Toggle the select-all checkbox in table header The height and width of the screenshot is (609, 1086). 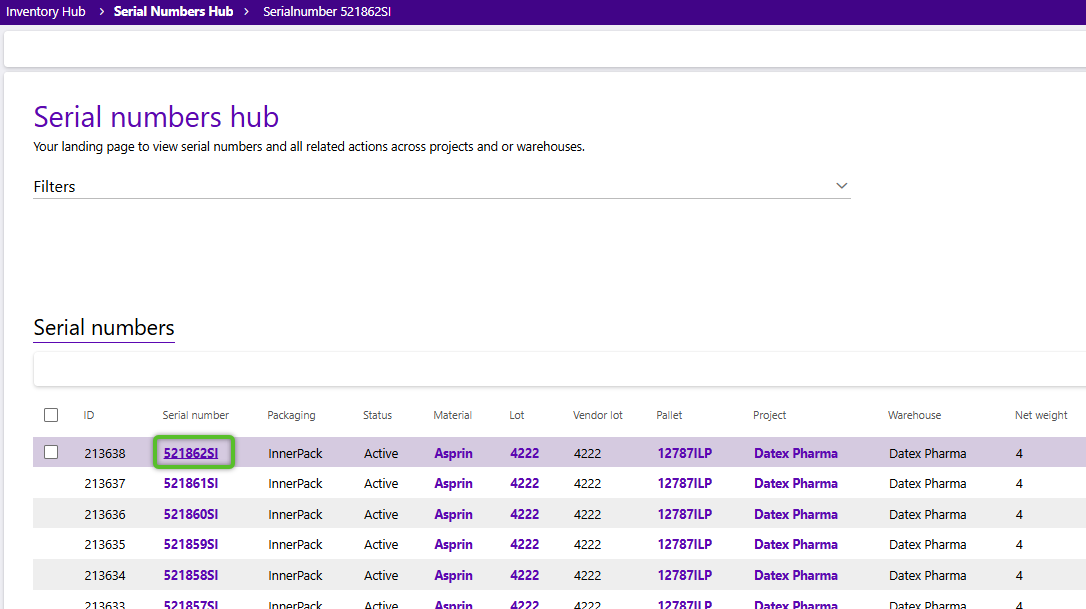coord(51,415)
